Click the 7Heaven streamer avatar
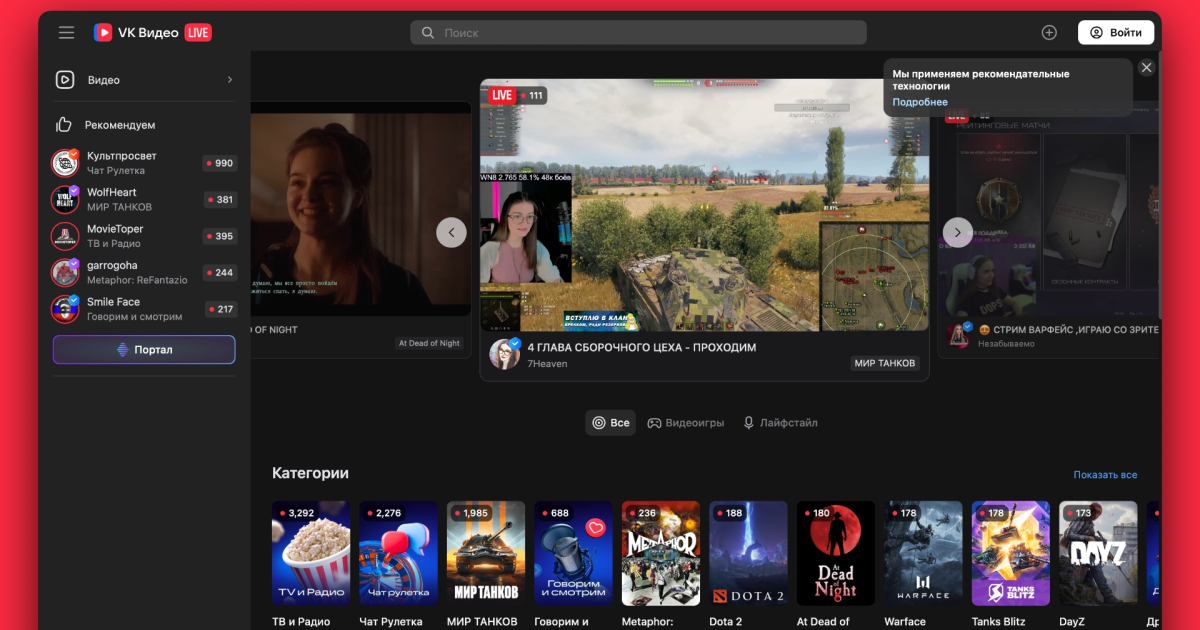Image resolution: width=1200 pixels, height=630 pixels. coord(504,354)
